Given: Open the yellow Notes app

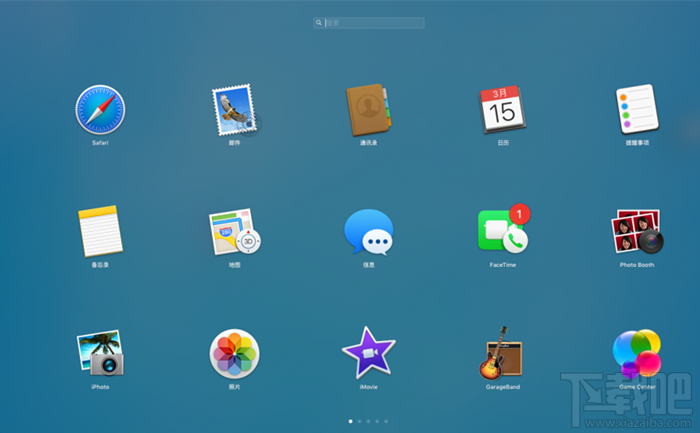Looking at the screenshot, I should pos(100,231).
